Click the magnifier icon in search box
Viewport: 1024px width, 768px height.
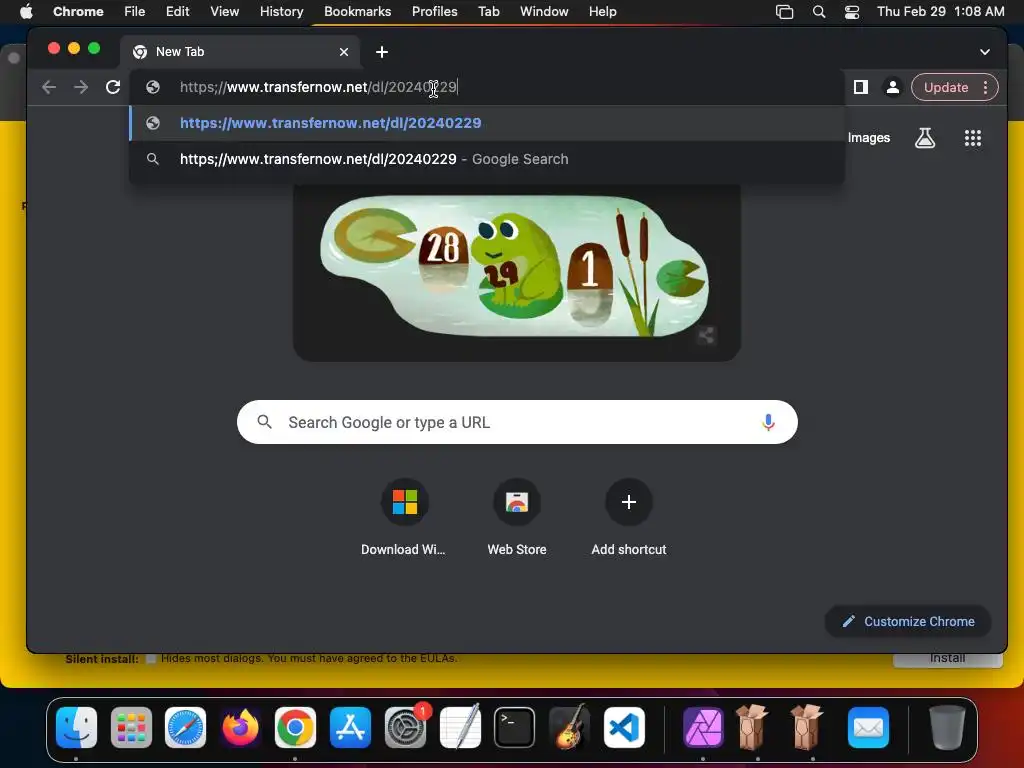(264, 422)
